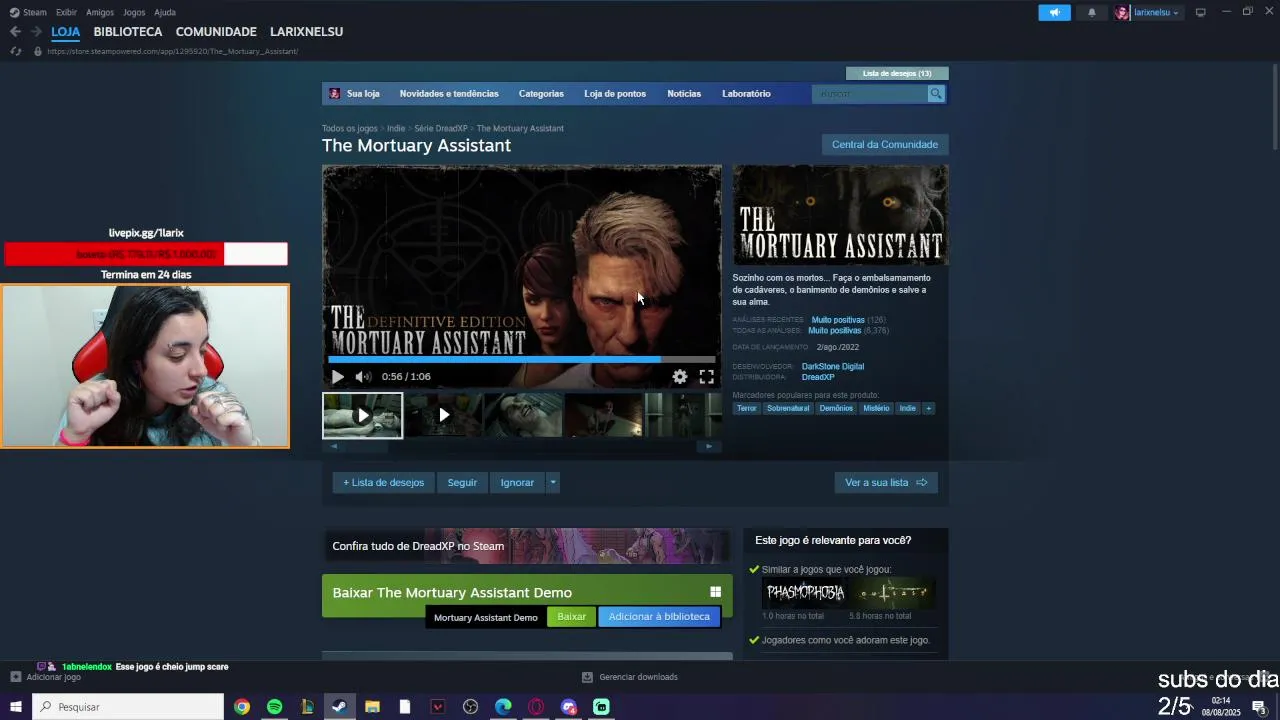Open the LARIXNELSU profile tab

[306, 32]
